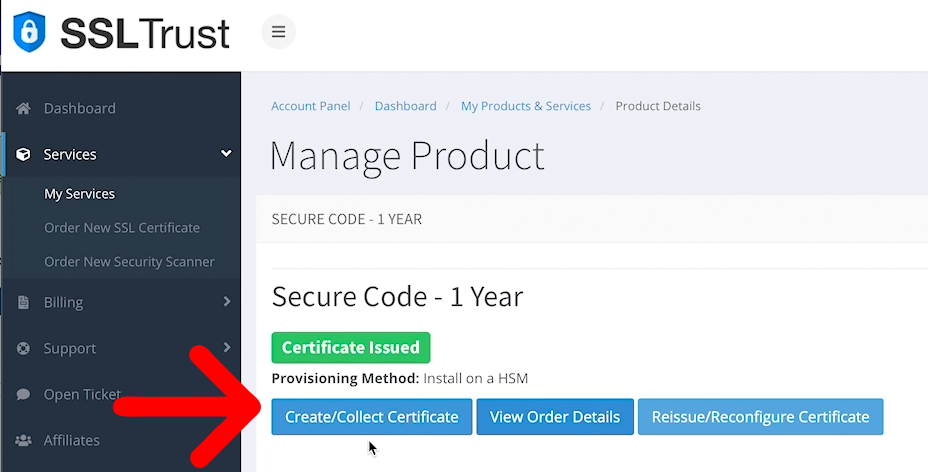Click the Dashboard home icon in sidebar
This screenshot has width=928, height=472.
[24, 108]
